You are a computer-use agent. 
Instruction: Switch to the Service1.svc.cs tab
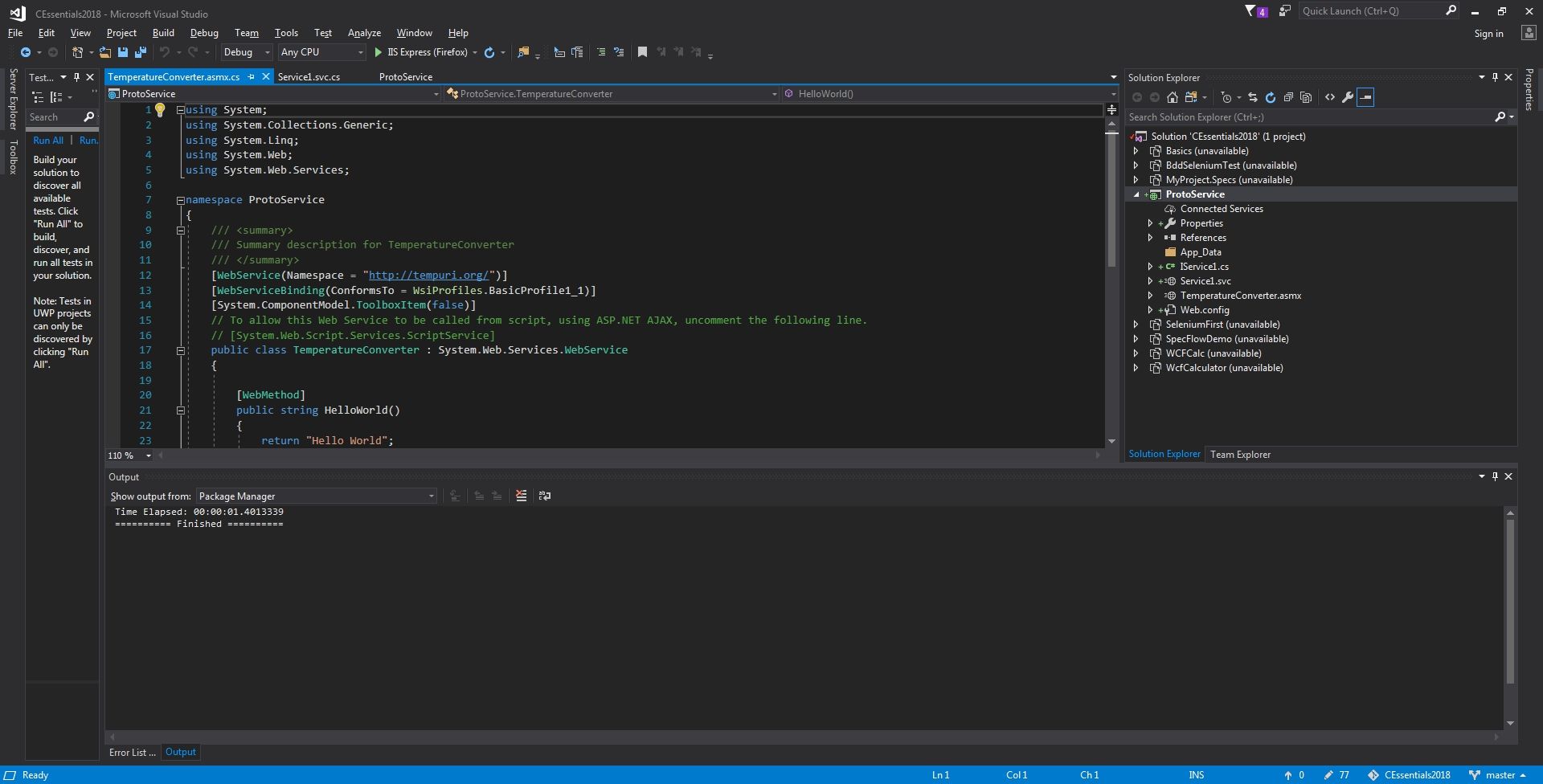point(309,77)
